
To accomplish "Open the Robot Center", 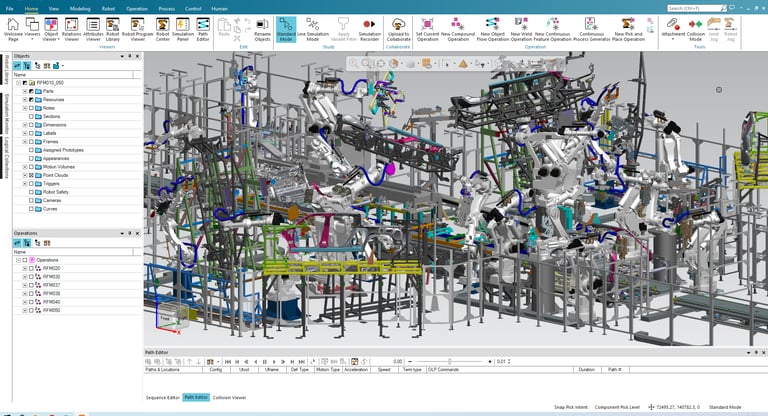I will [163, 29].
